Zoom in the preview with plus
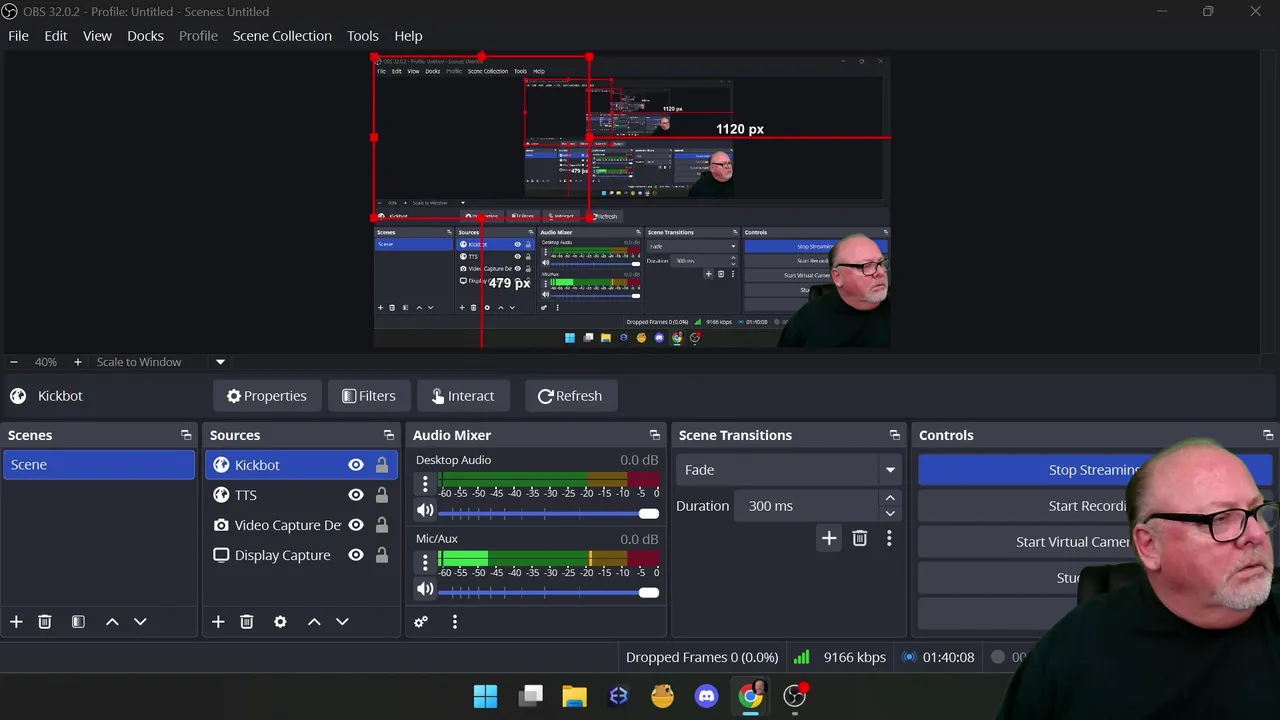The height and width of the screenshot is (720, 1280). 77,362
